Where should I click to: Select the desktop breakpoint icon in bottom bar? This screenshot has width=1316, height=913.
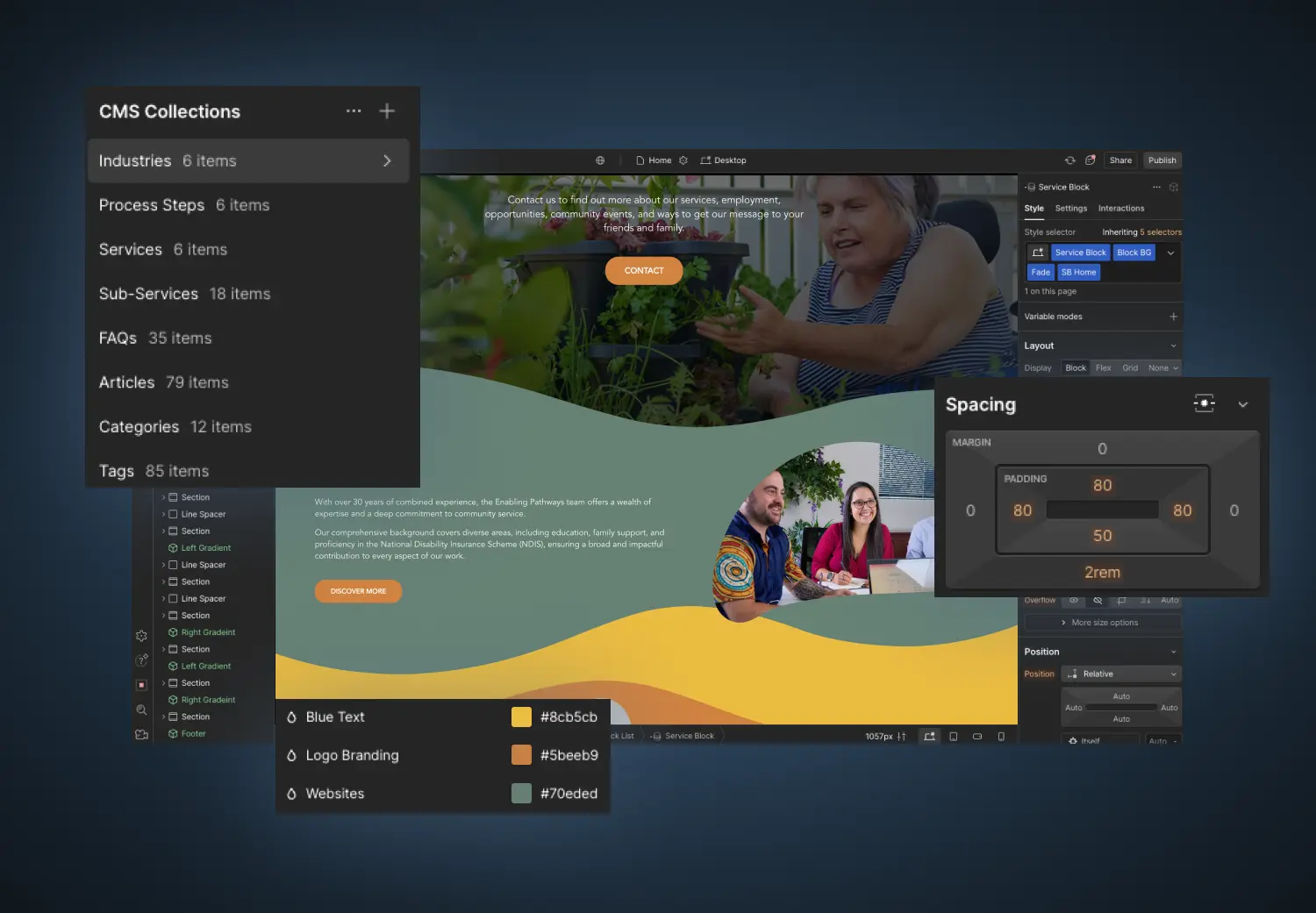929,737
